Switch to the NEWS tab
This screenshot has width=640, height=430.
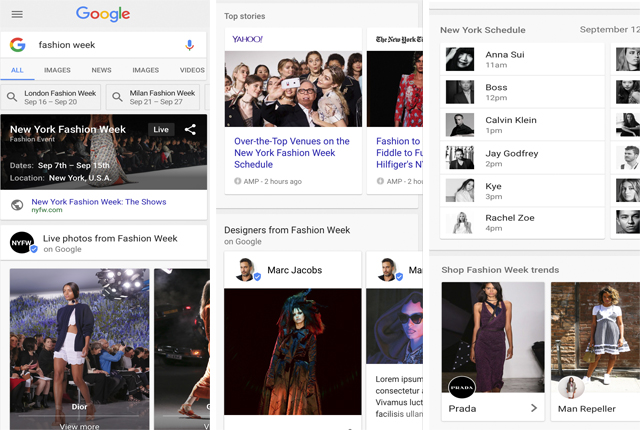(x=101, y=70)
